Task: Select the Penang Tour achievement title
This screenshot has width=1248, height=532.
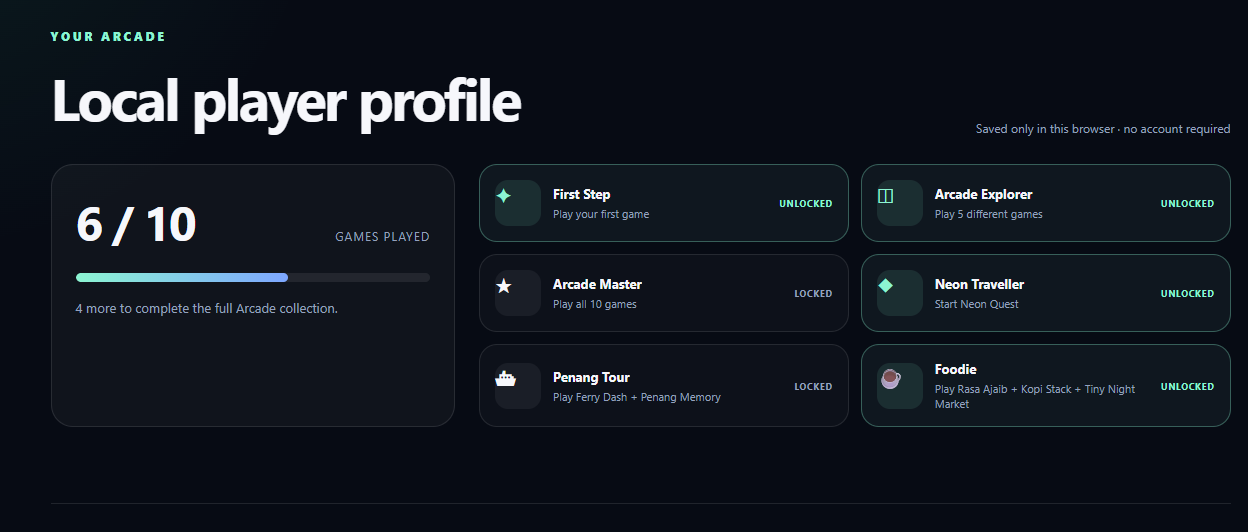Action: (x=591, y=377)
